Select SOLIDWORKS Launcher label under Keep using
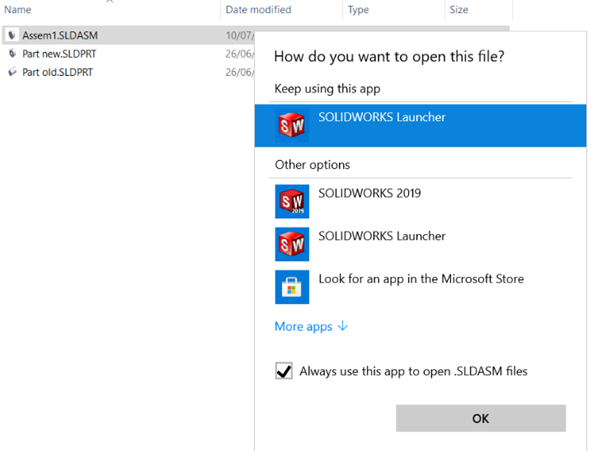The width and height of the screenshot is (602, 451). [x=381, y=118]
